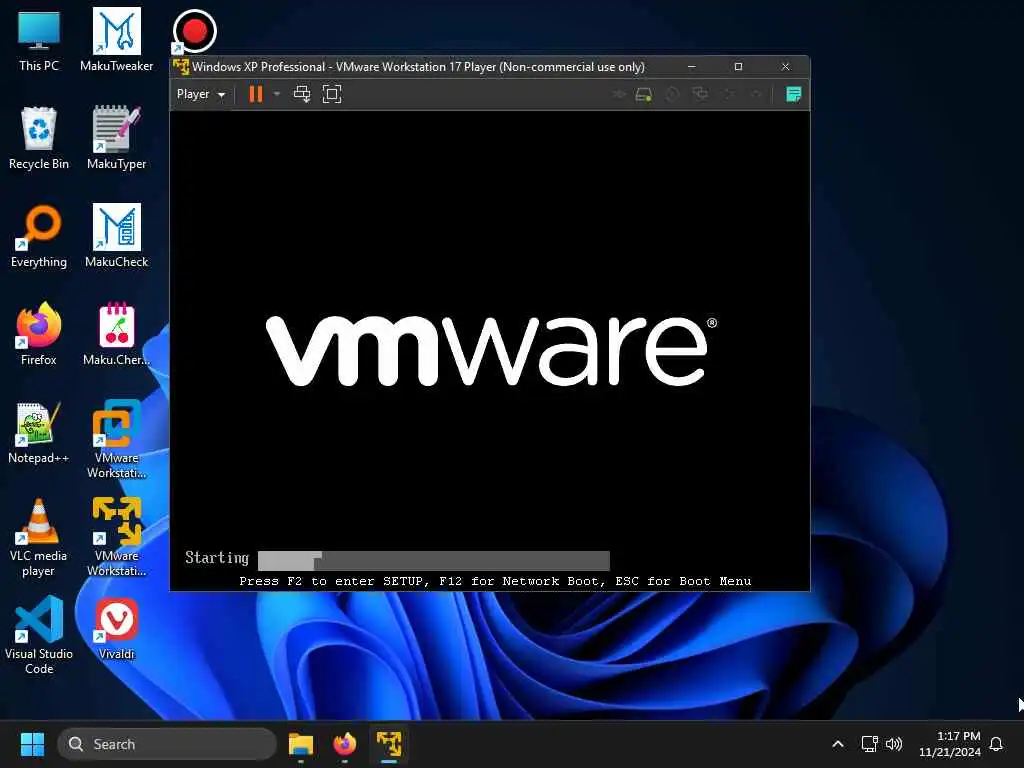
Task: Open the Player menu dropdown
Action: pyautogui.click(x=200, y=94)
